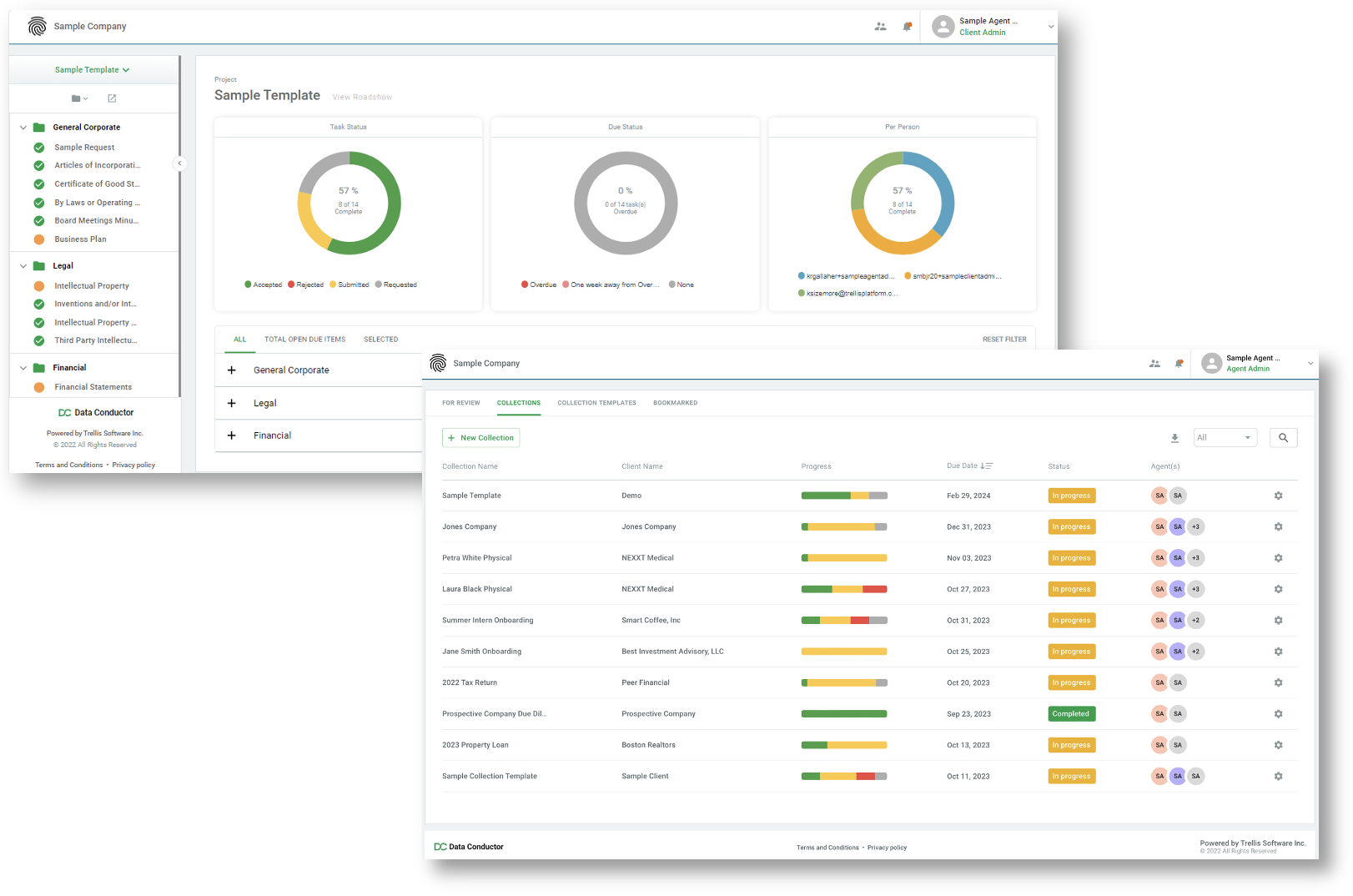Click the users icon in Client Admin header
Screen dimensions: 1353x896
coord(880,27)
